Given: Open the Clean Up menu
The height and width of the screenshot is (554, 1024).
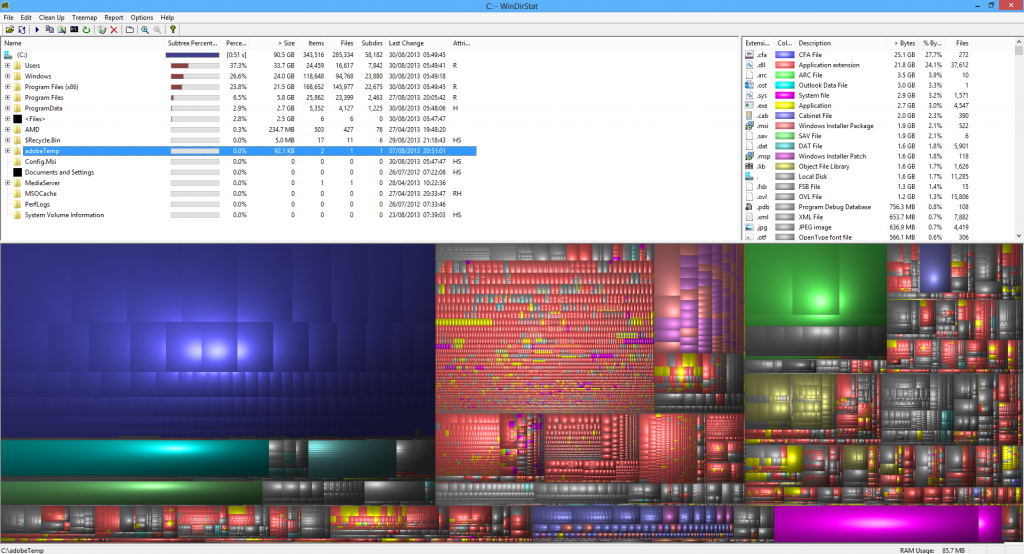Looking at the screenshot, I should [x=52, y=18].
